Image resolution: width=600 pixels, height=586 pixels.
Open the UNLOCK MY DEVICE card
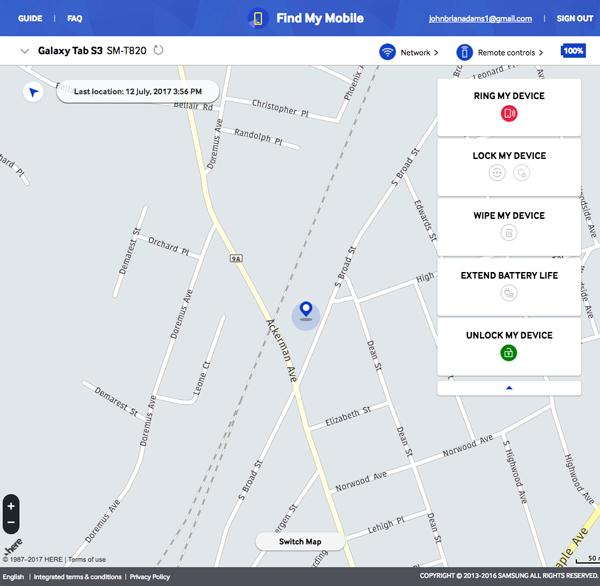509,347
